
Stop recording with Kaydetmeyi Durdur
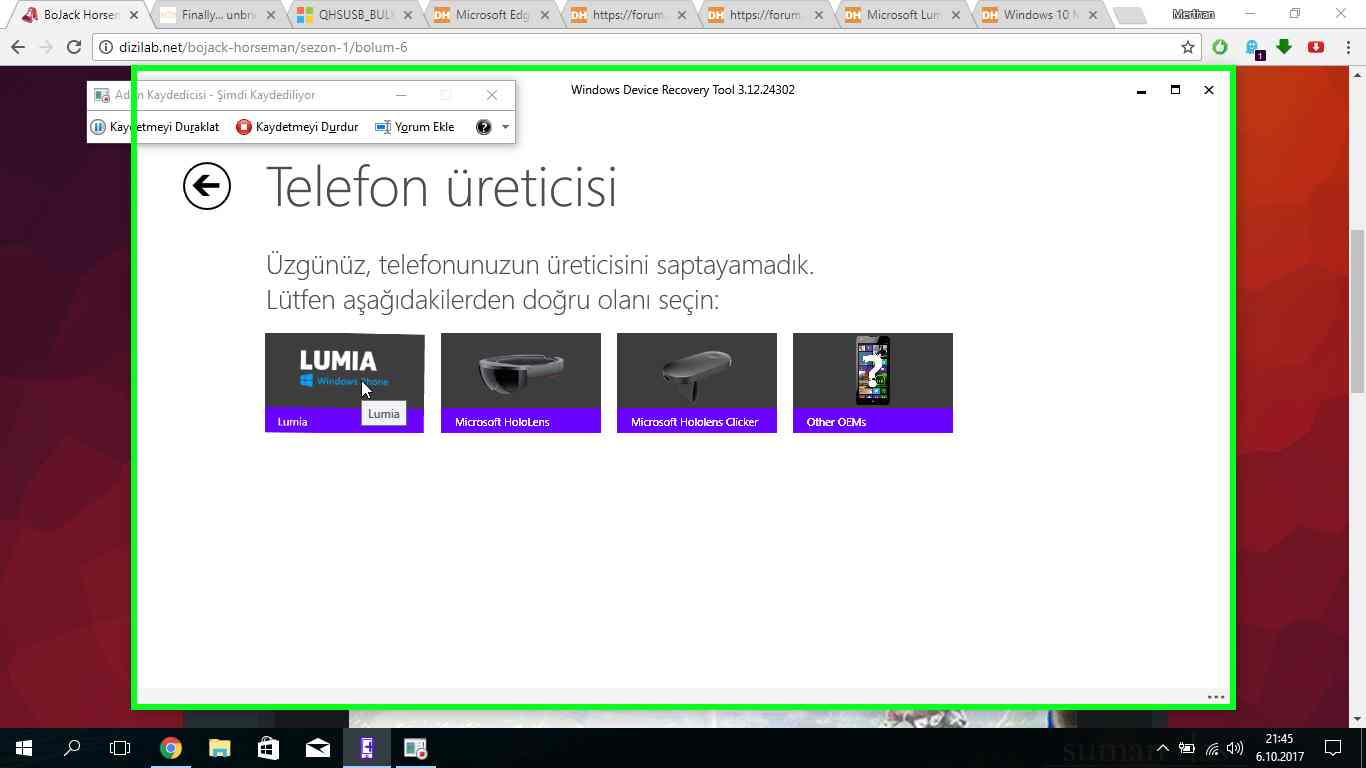297,127
